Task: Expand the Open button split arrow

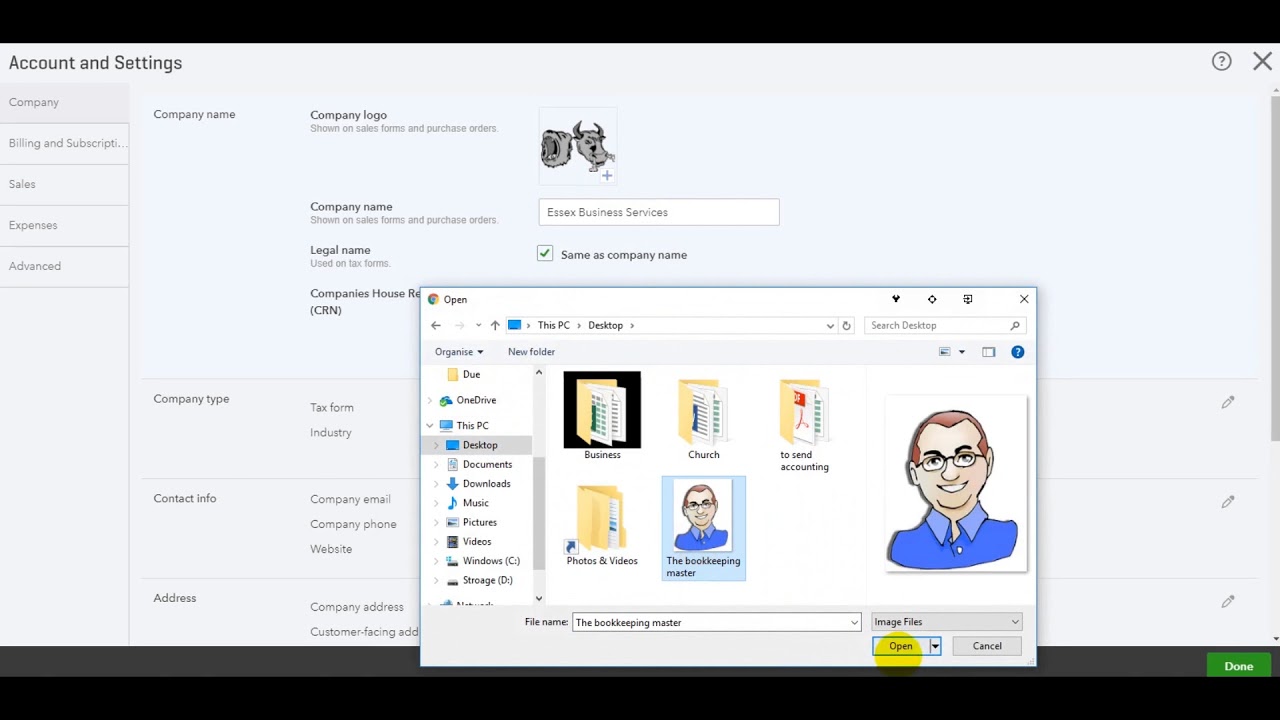Action: (x=935, y=646)
